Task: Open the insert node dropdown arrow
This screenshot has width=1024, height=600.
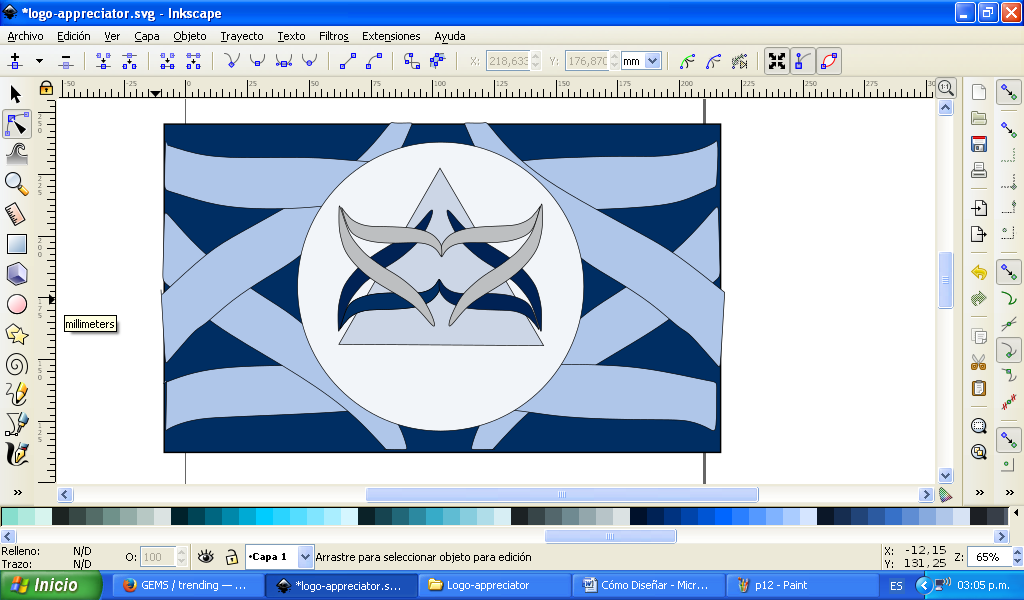Action: pyautogui.click(x=39, y=61)
